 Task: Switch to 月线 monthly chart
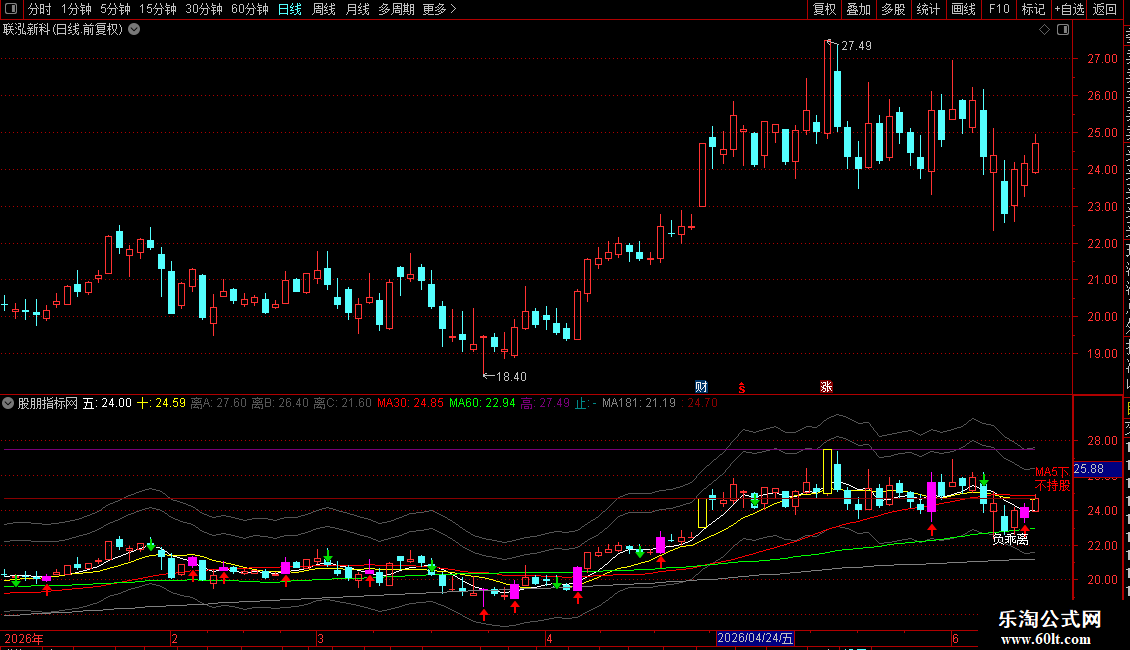357,9
